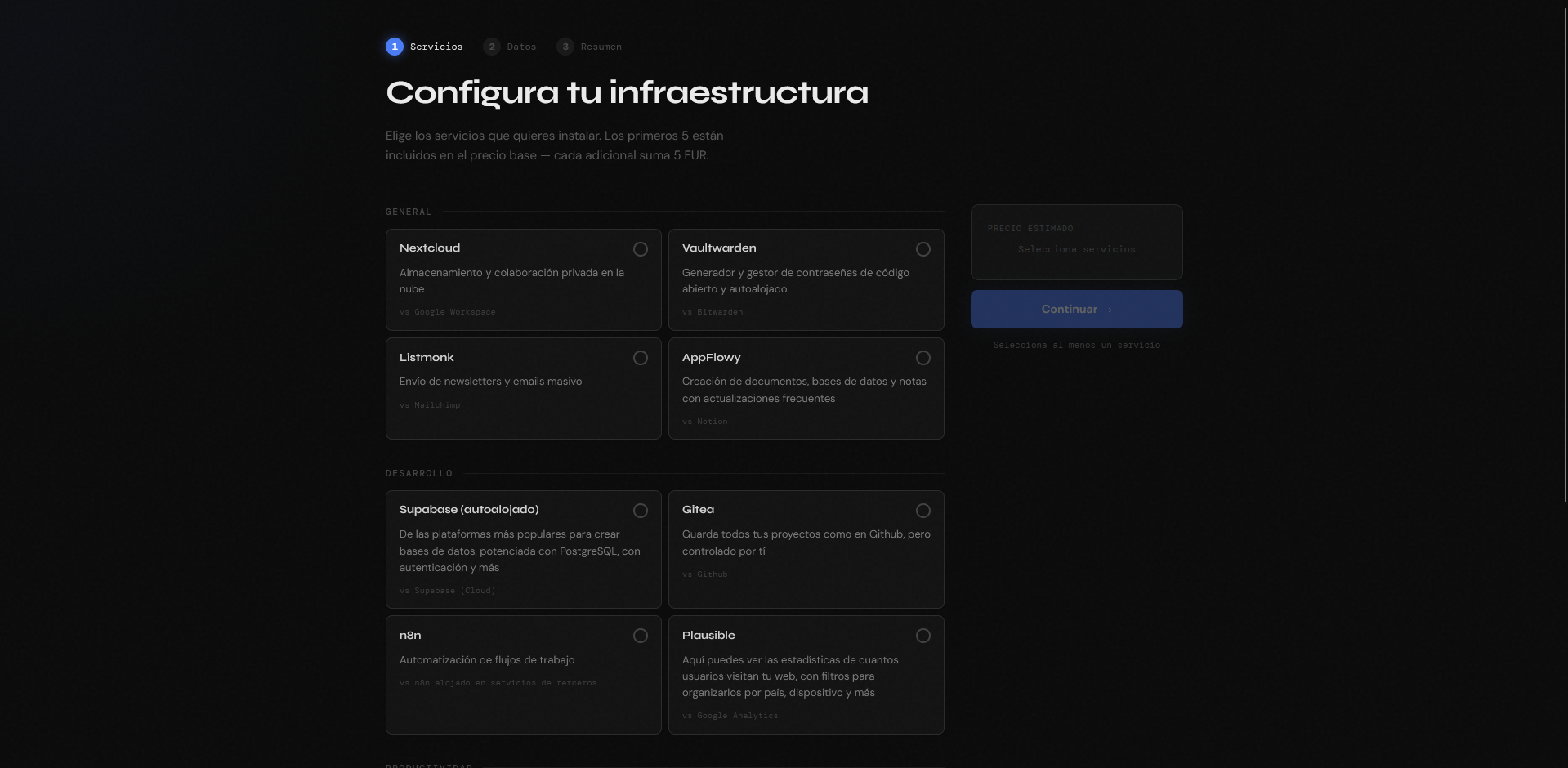Go to step 2 Datos
Image resolution: width=1568 pixels, height=768 pixels.
click(x=510, y=47)
